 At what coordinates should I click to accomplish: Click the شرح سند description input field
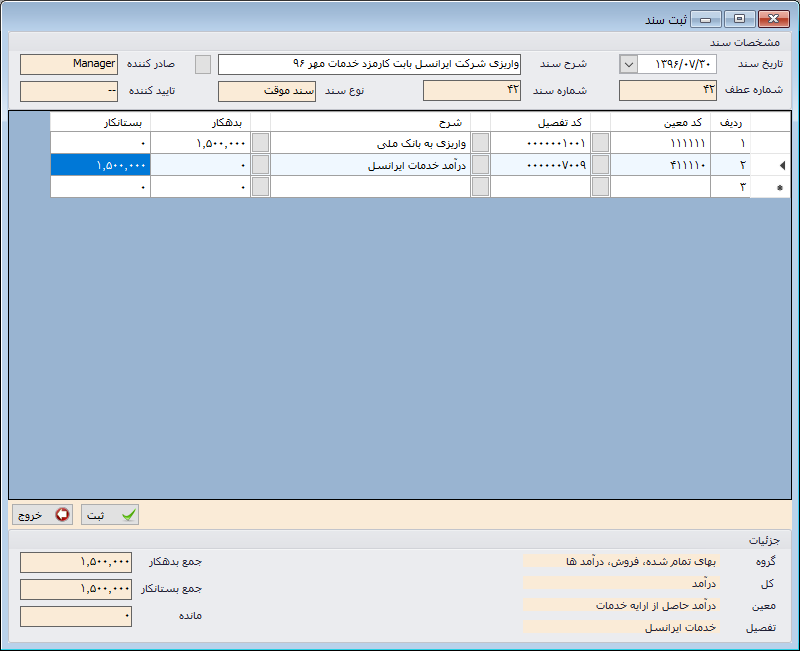369,64
